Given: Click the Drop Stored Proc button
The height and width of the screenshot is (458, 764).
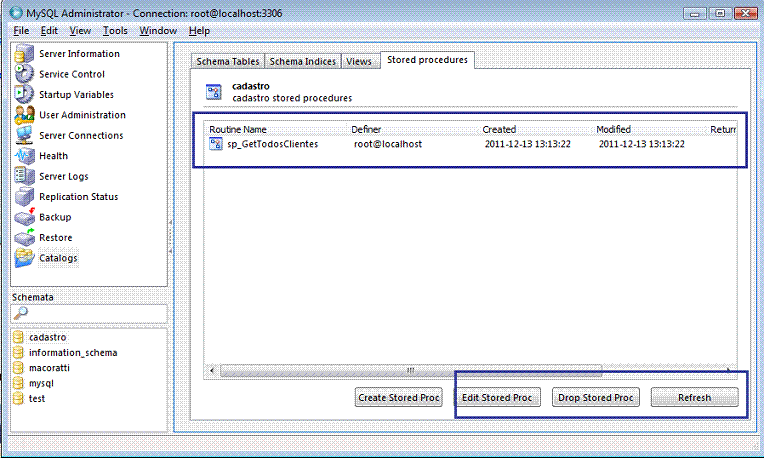Looking at the screenshot, I should pyautogui.click(x=595, y=398).
